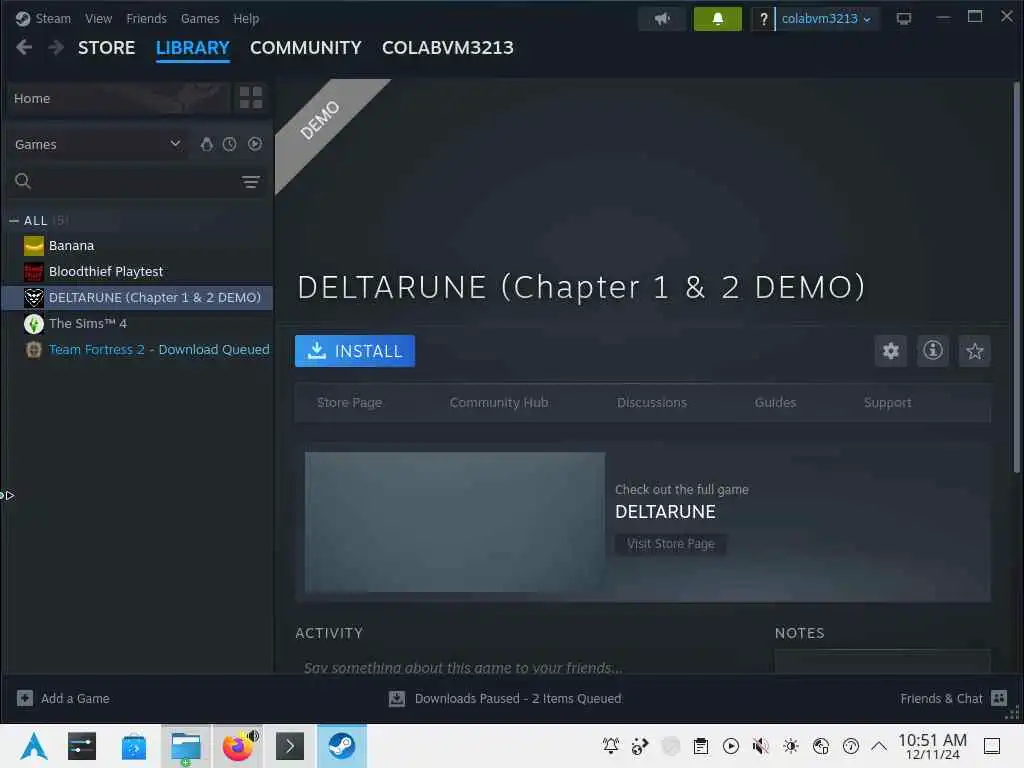Toggle the Linux penguin compatibility filter

tap(206, 144)
